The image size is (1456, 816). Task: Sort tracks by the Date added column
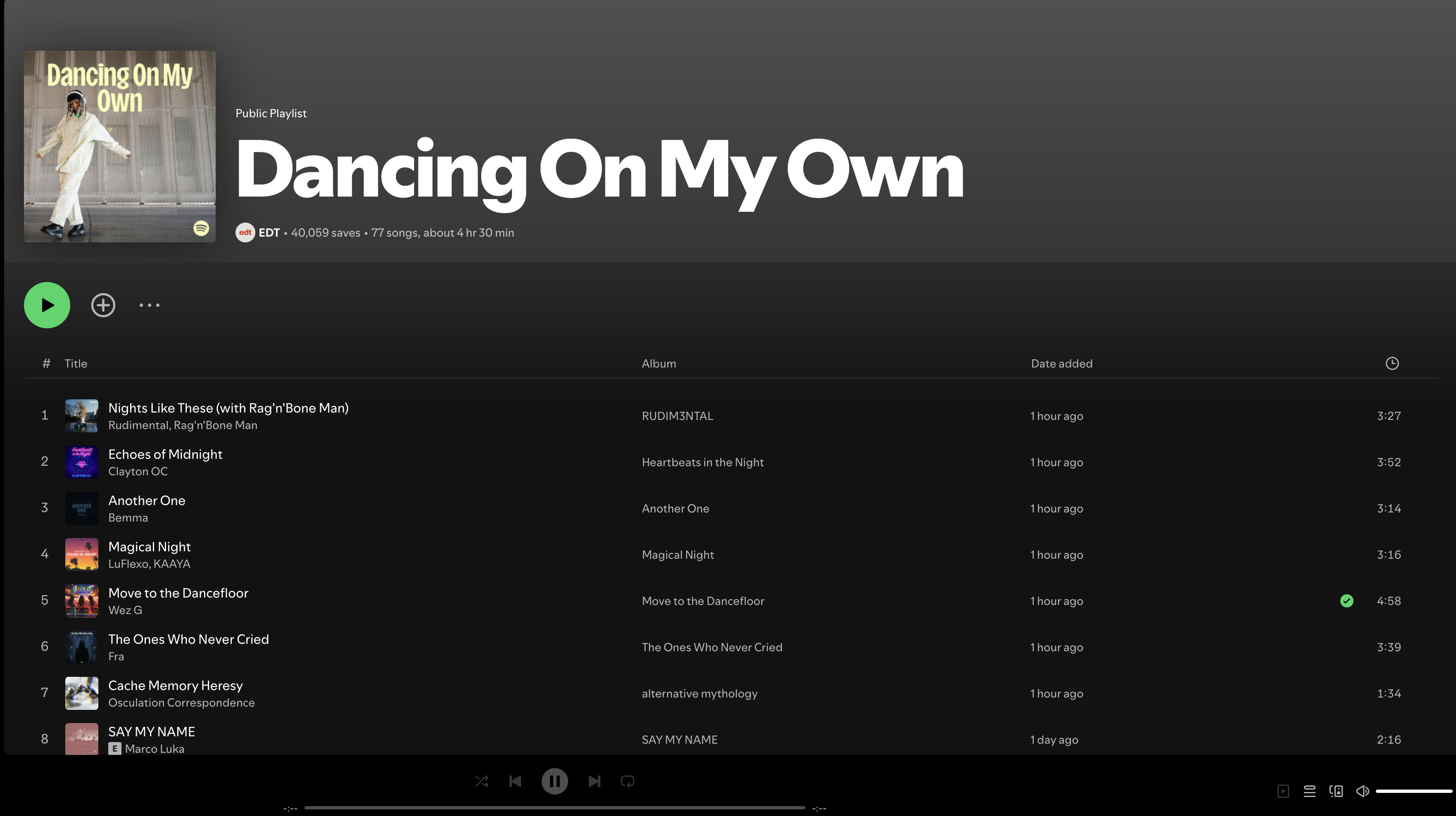1061,363
